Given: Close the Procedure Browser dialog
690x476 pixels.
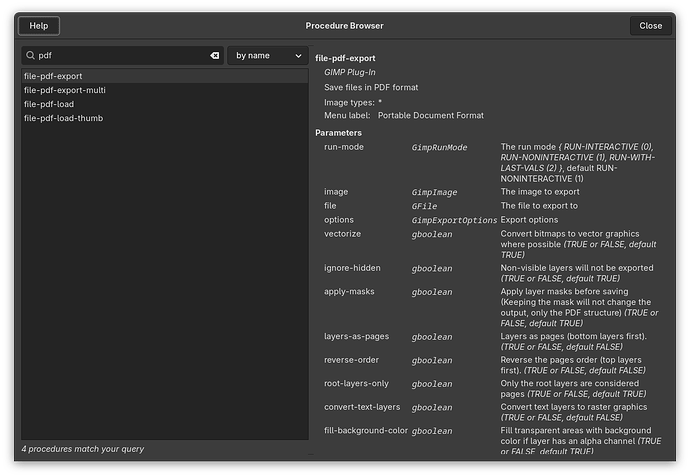Looking at the screenshot, I should [x=650, y=25].
